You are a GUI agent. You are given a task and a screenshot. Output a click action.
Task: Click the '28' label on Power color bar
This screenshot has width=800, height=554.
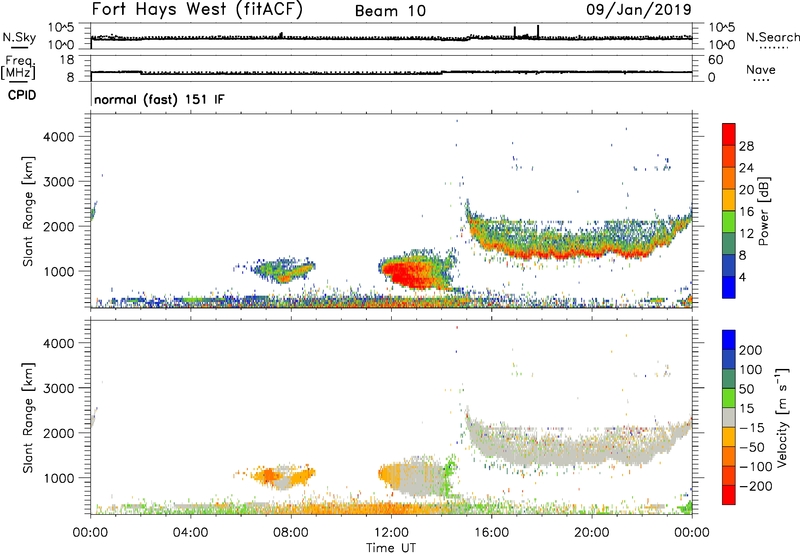pyautogui.click(x=746, y=146)
